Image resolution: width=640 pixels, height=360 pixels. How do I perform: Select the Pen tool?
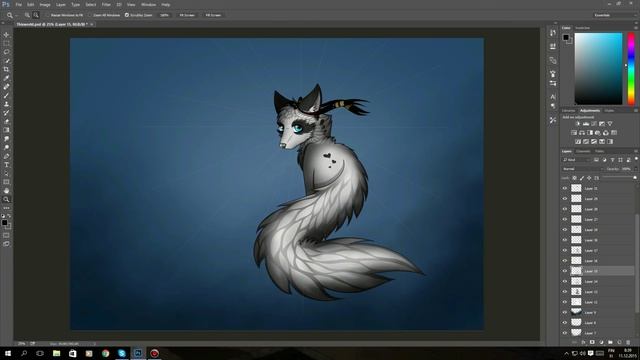pyautogui.click(x=6, y=156)
